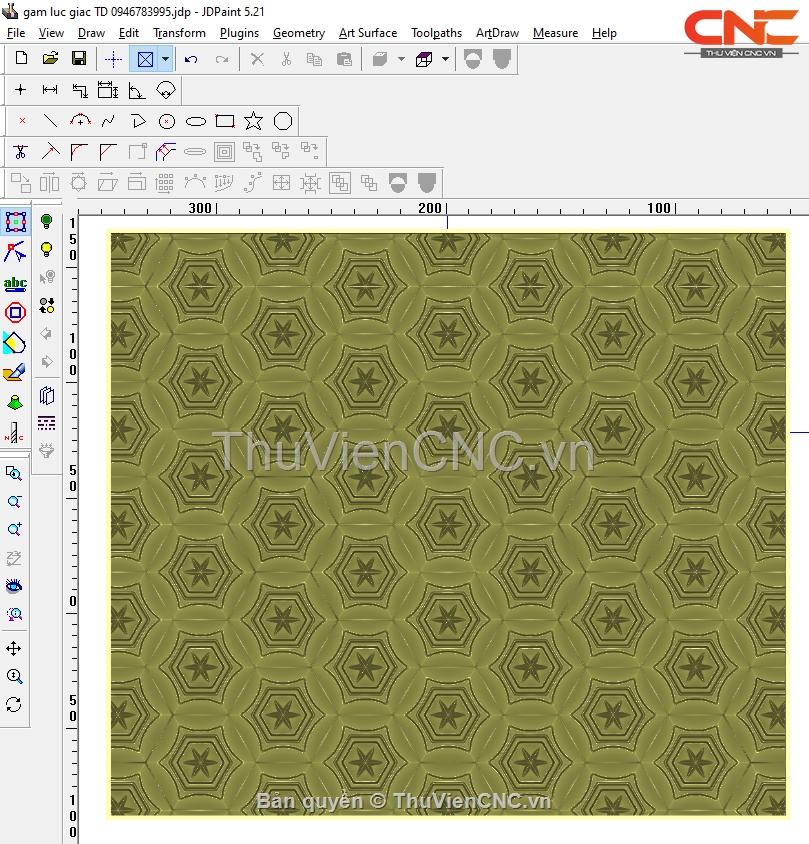Save file with floppy disk icon
The image size is (809, 844).
(x=79, y=59)
